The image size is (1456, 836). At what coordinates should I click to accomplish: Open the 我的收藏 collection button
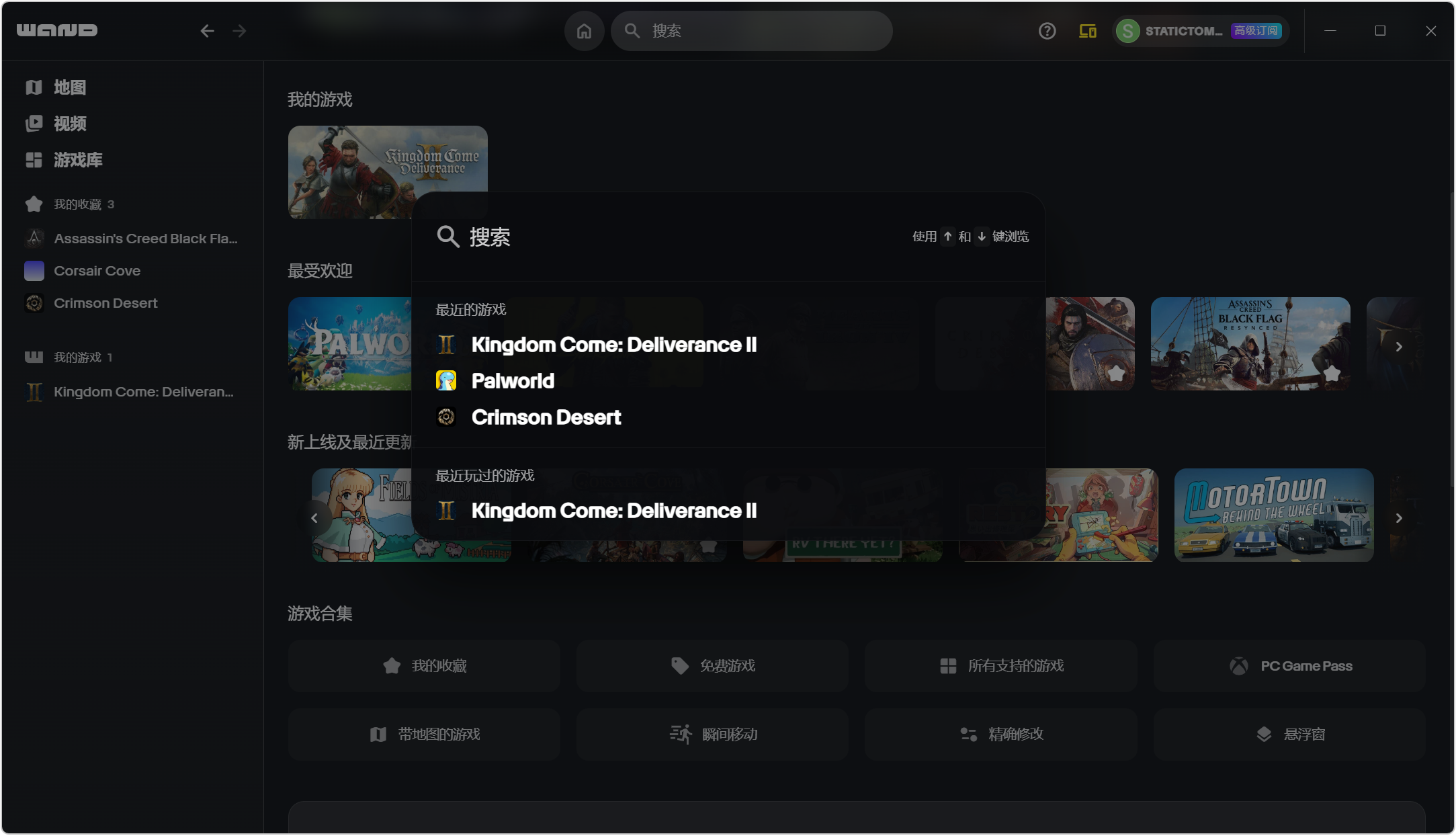[x=424, y=666]
